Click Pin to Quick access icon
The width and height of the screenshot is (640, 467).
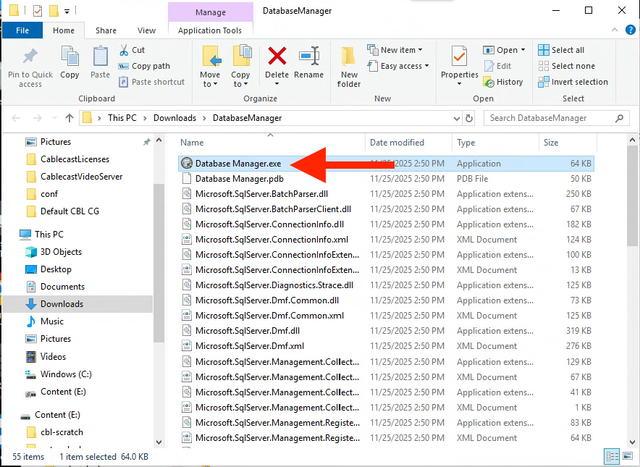[x=30, y=57]
